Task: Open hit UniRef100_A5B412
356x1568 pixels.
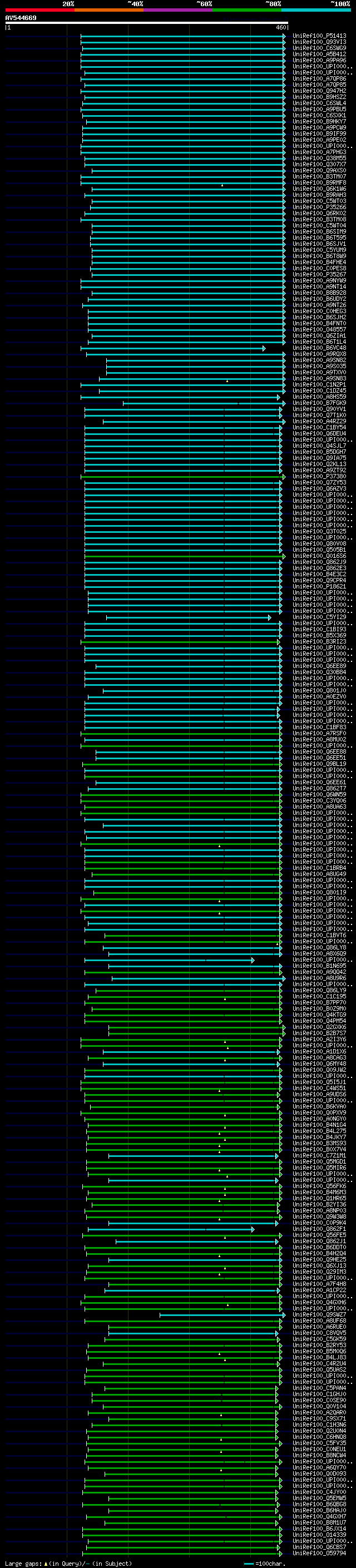Action: pyautogui.click(x=319, y=54)
